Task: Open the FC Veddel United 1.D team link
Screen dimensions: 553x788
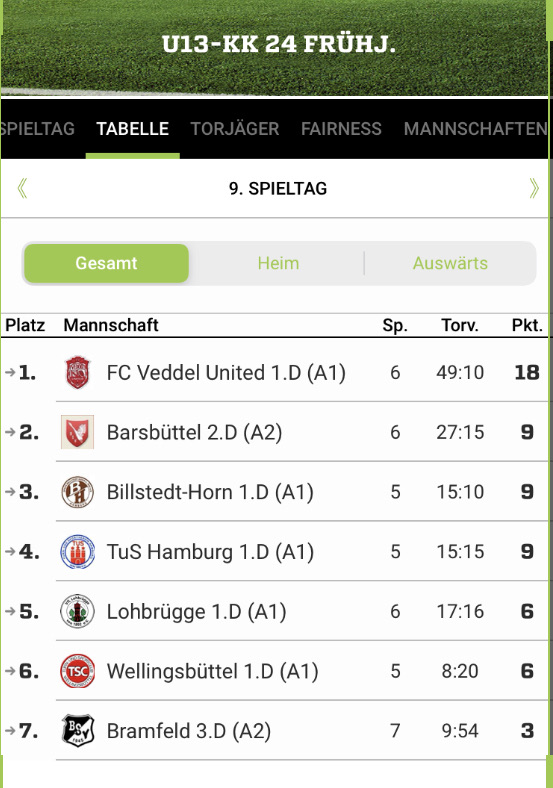Action: pos(226,373)
